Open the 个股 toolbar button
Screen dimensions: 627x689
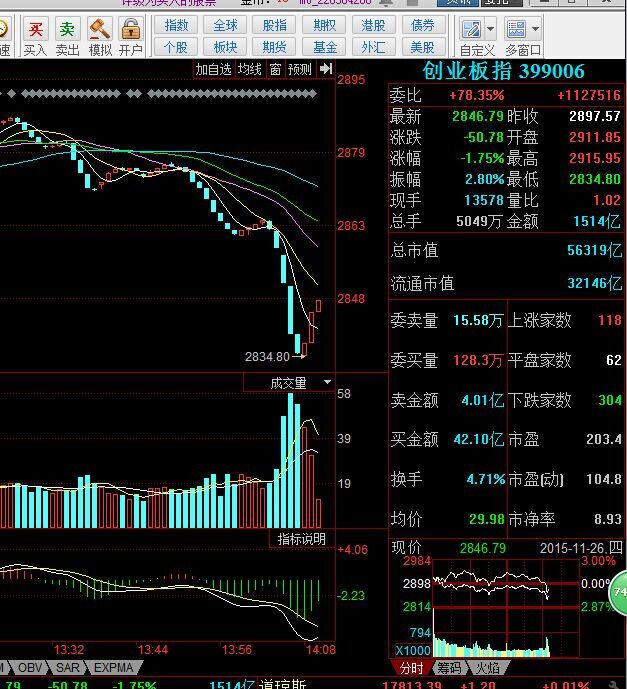(x=176, y=47)
